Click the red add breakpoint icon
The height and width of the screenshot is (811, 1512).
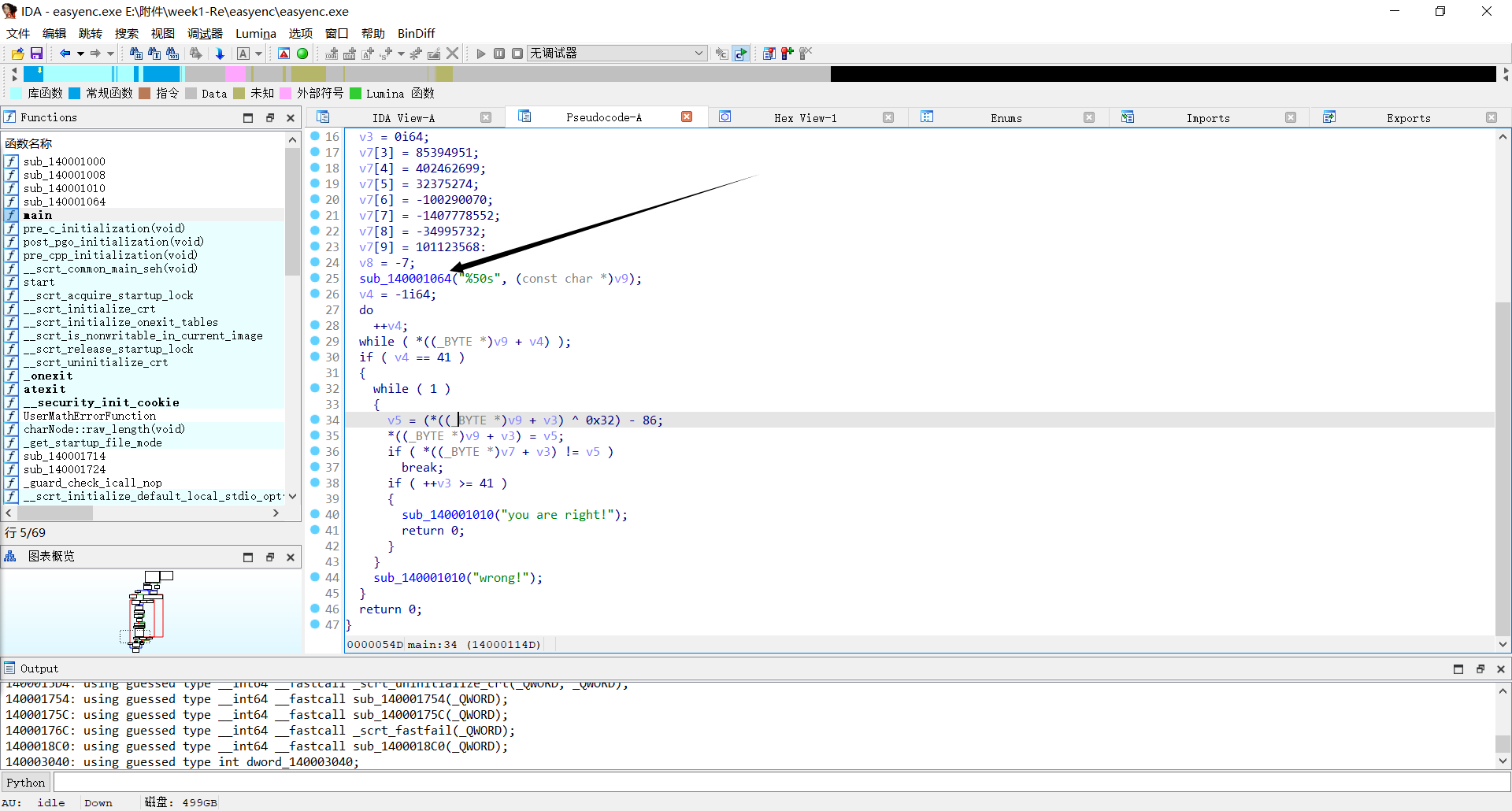click(787, 54)
